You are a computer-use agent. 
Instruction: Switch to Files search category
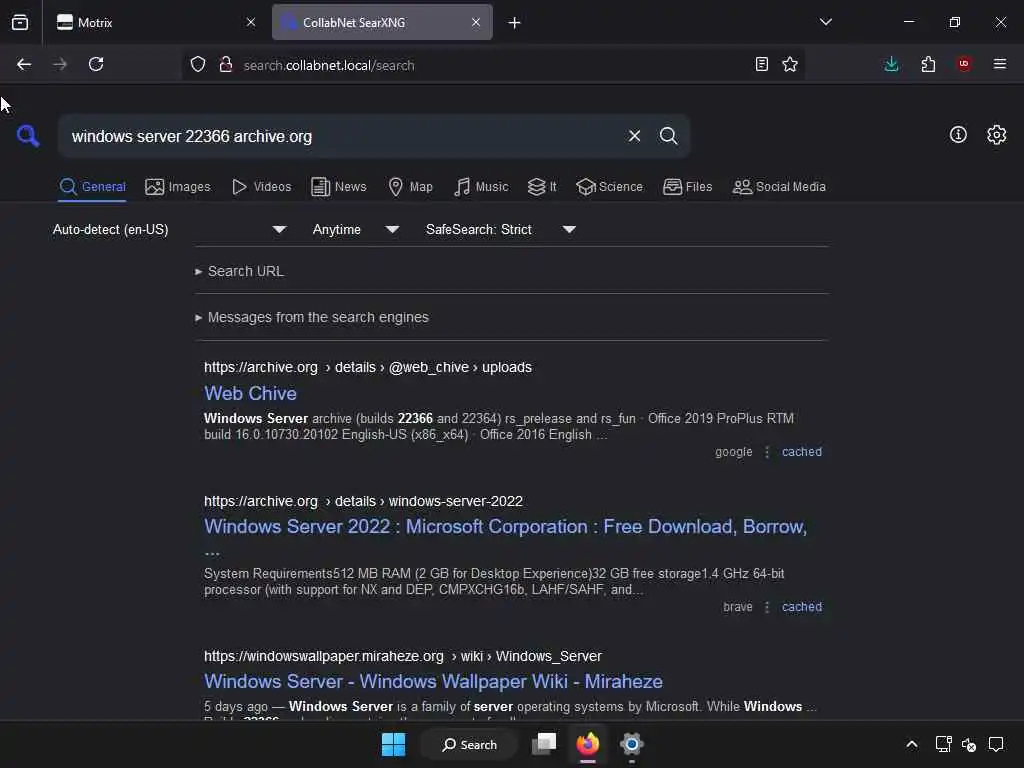[x=687, y=187]
